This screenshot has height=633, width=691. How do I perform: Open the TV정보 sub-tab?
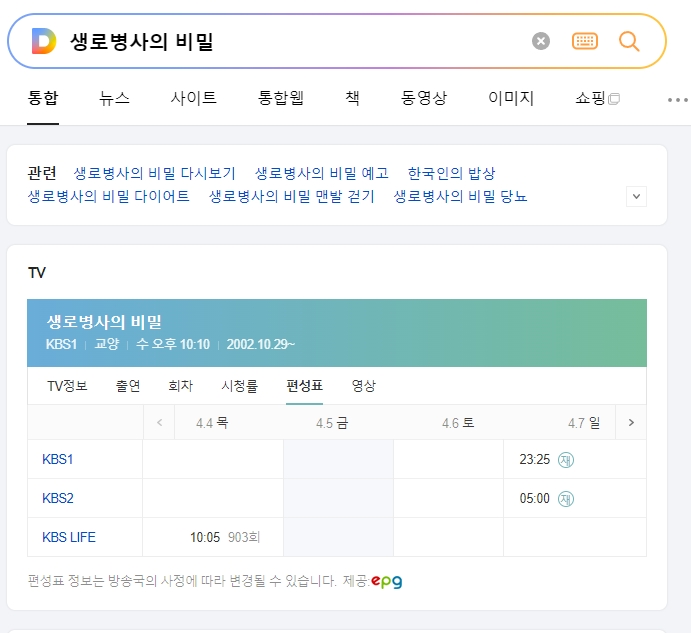pos(67,386)
